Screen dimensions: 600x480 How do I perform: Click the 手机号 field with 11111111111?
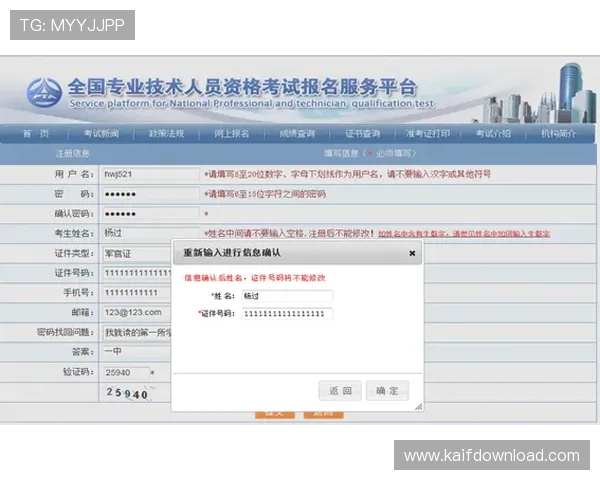tap(137, 293)
